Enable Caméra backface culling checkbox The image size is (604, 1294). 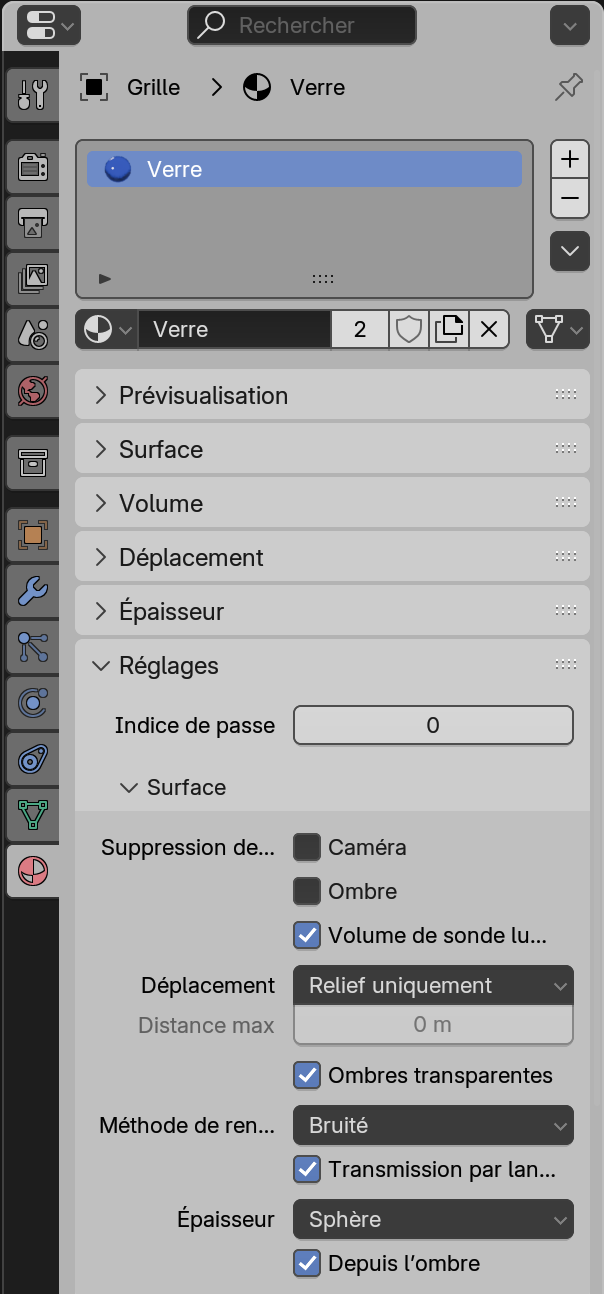click(x=306, y=848)
